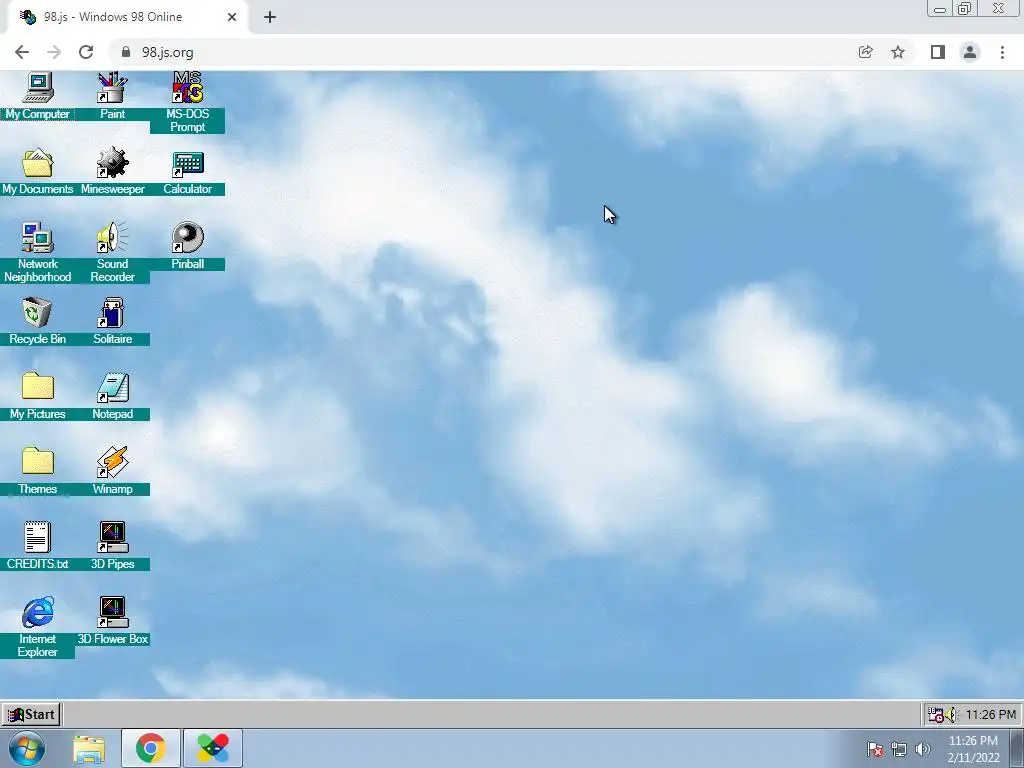Reload the 98.js.org page
1024x768 pixels.
[86, 52]
